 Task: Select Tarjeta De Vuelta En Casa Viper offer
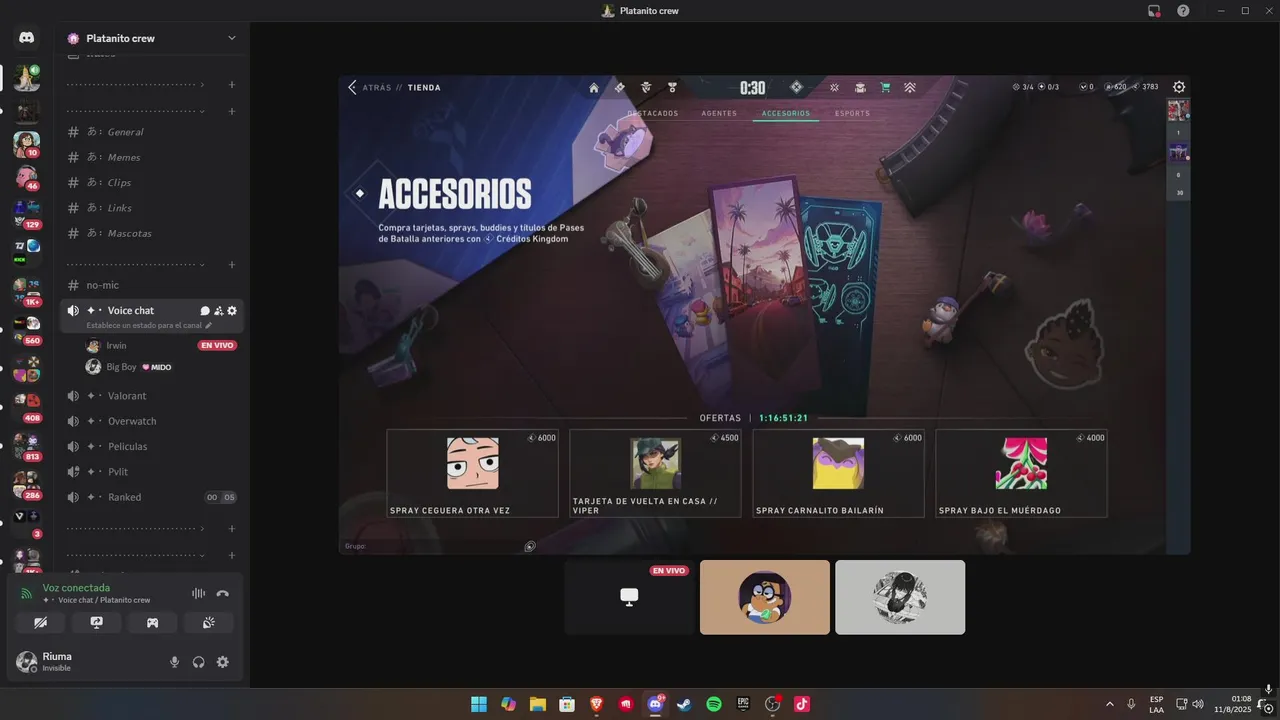pos(655,473)
